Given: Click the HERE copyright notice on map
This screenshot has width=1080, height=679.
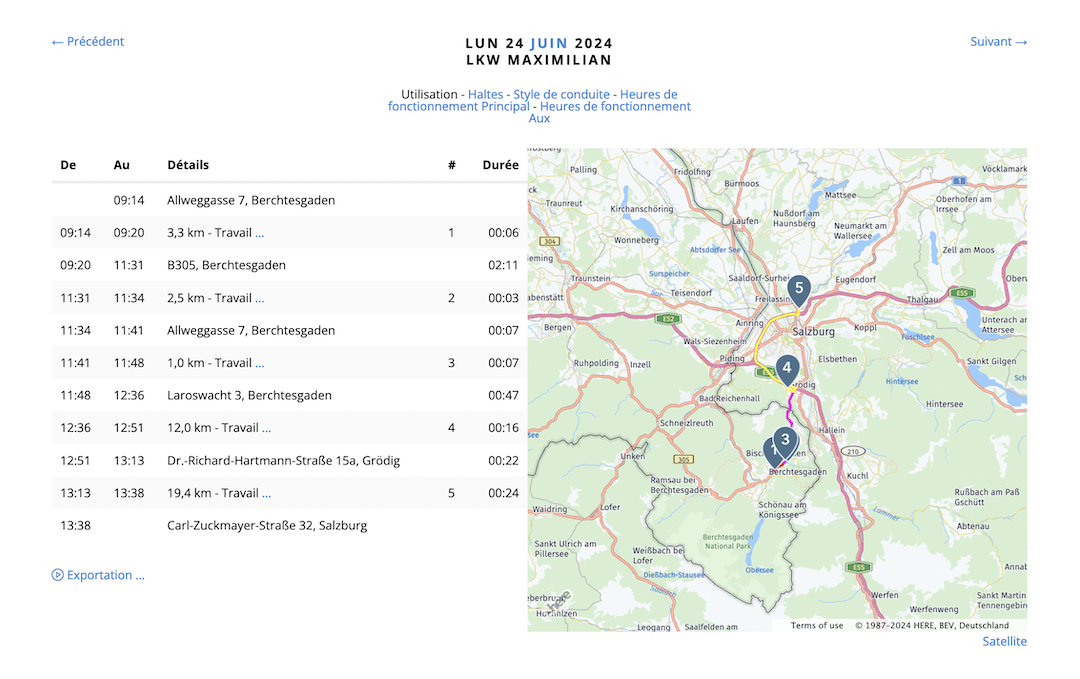Looking at the screenshot, I should [932, 625].
